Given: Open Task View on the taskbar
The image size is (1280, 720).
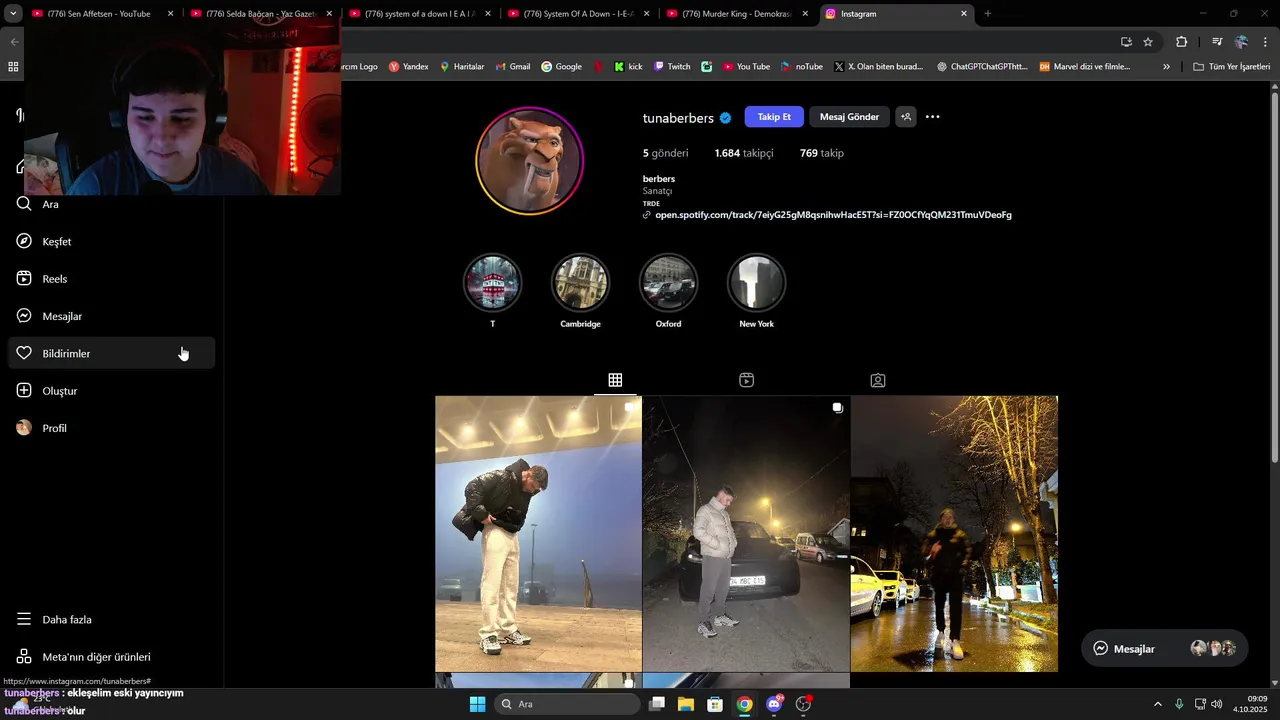Looking at the screenshot, I should (657, 704).
